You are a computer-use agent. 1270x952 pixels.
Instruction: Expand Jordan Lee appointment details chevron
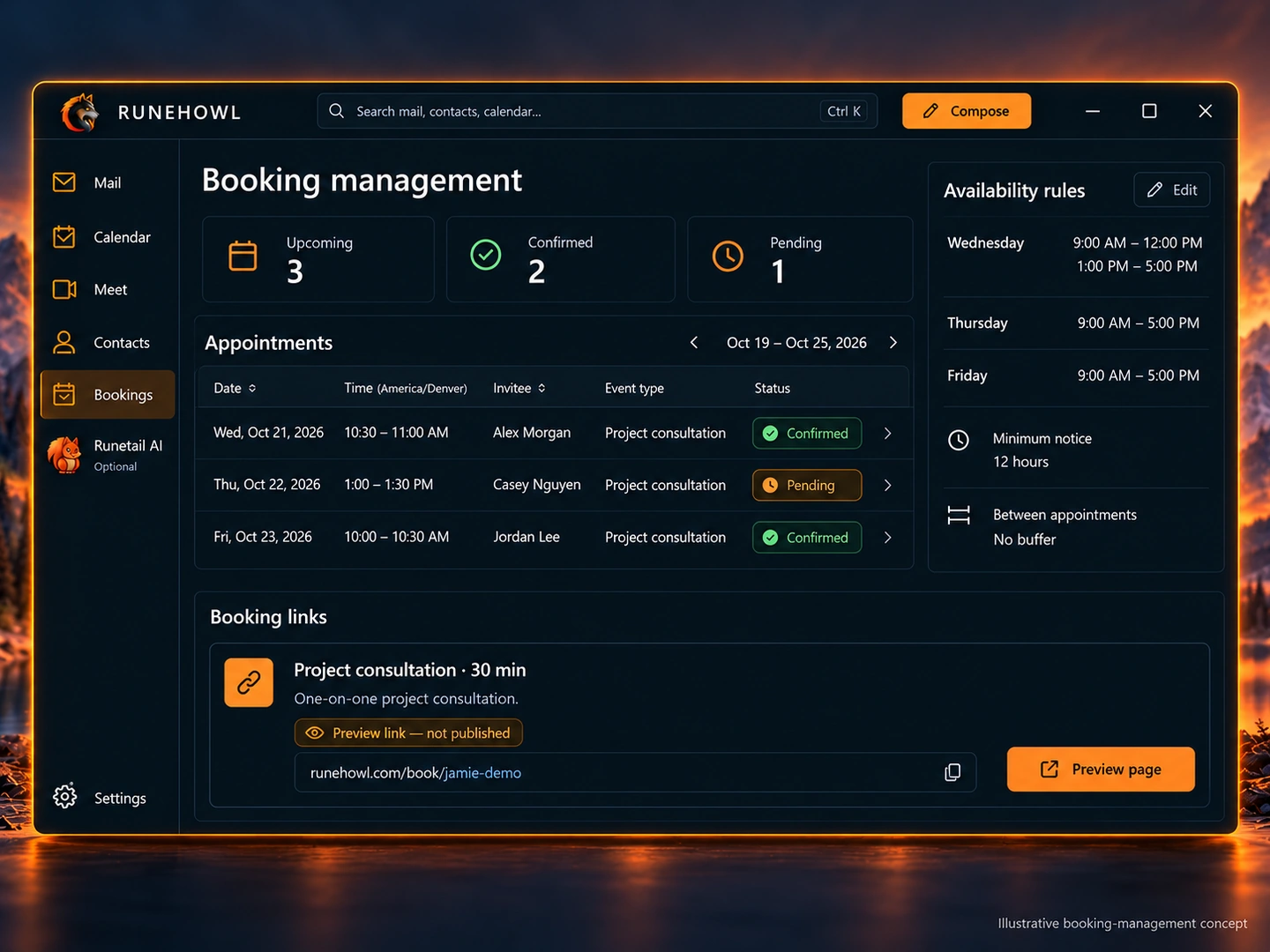pos(887,537)
